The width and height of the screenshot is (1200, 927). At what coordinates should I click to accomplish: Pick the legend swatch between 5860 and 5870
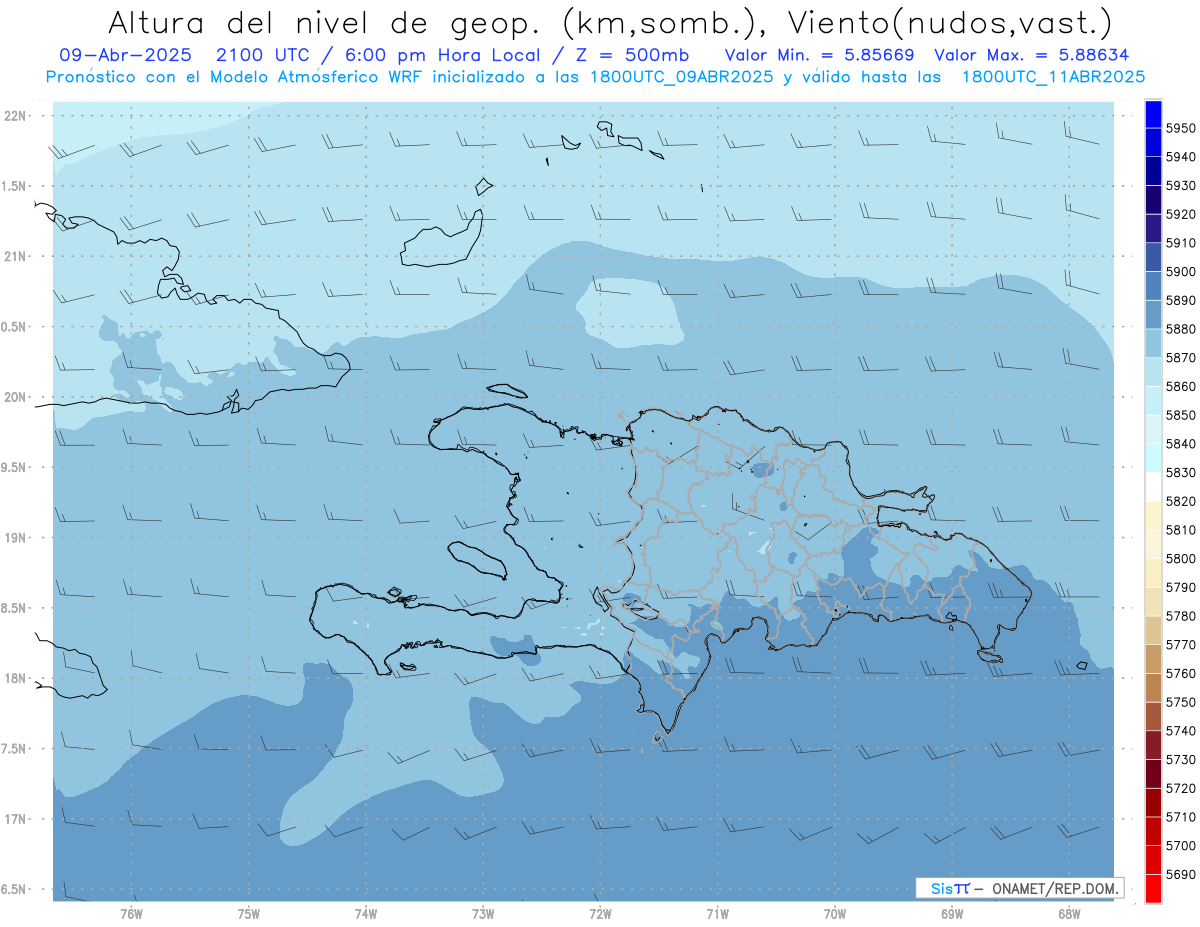1153,372
